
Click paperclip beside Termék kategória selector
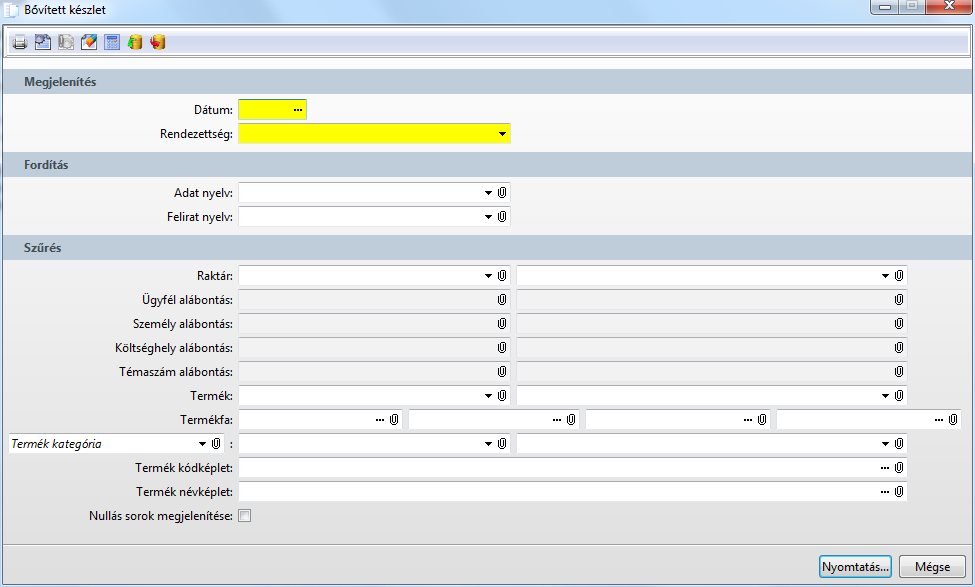point(216,443)
